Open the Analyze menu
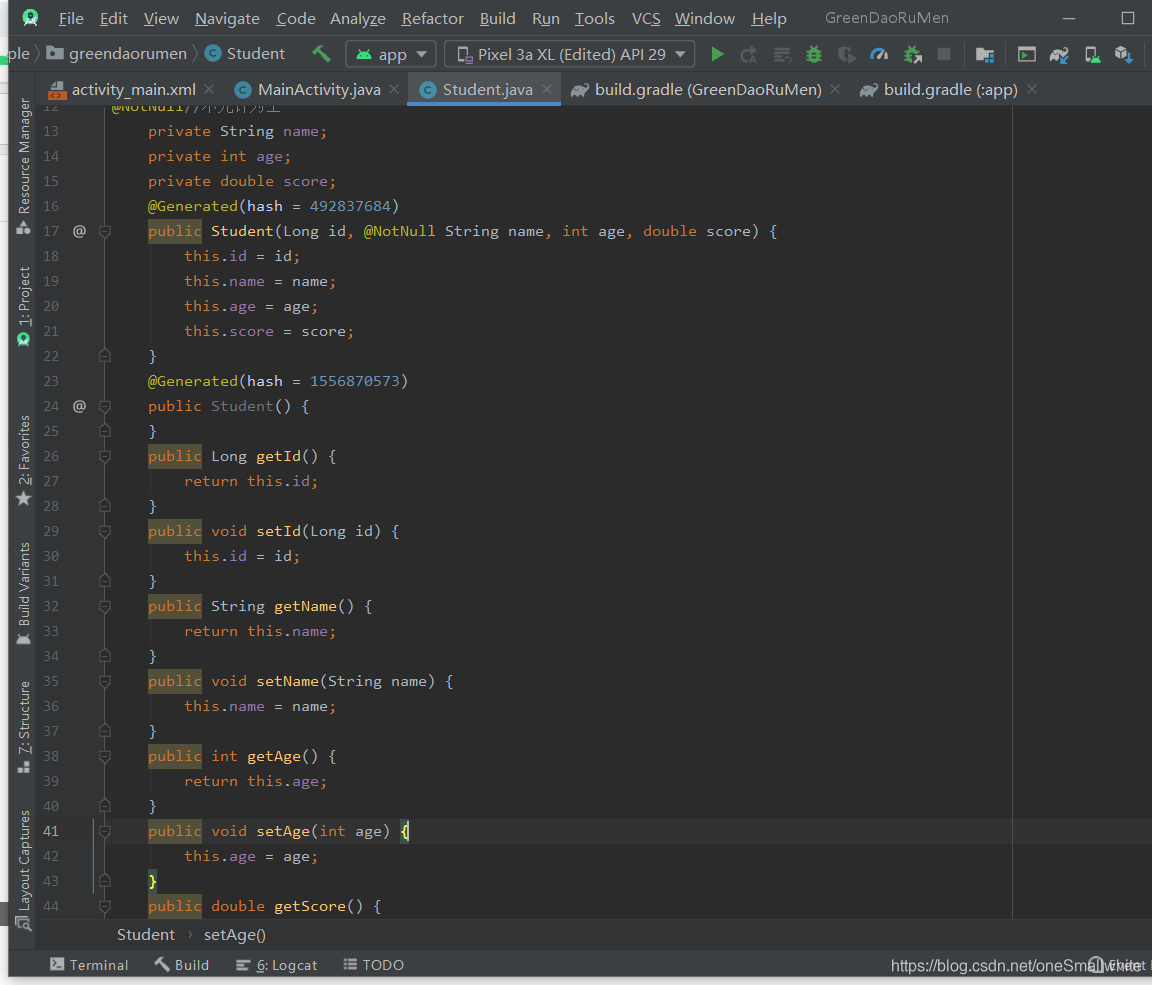 click(358, 18)
